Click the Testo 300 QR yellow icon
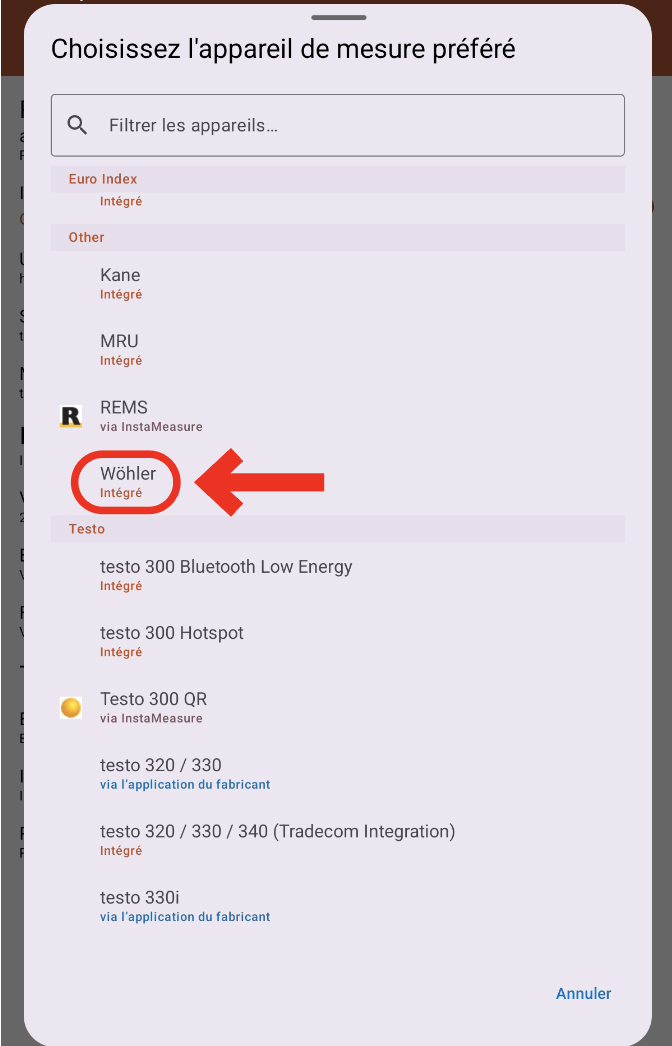Screen dimensions: 672x1046 71,708
